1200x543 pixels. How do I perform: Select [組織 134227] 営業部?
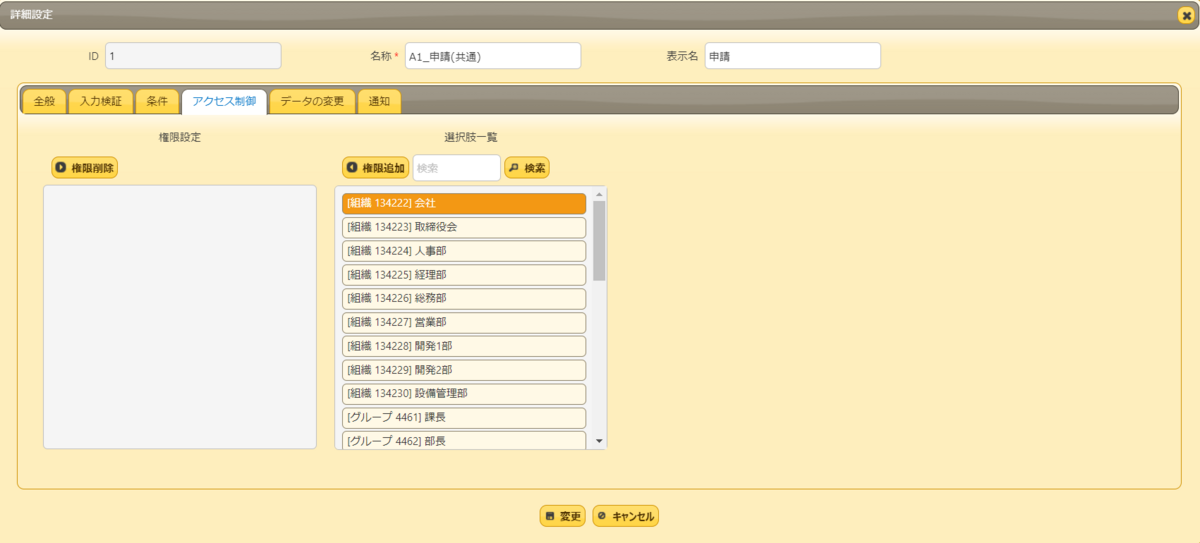pos(464,322)
